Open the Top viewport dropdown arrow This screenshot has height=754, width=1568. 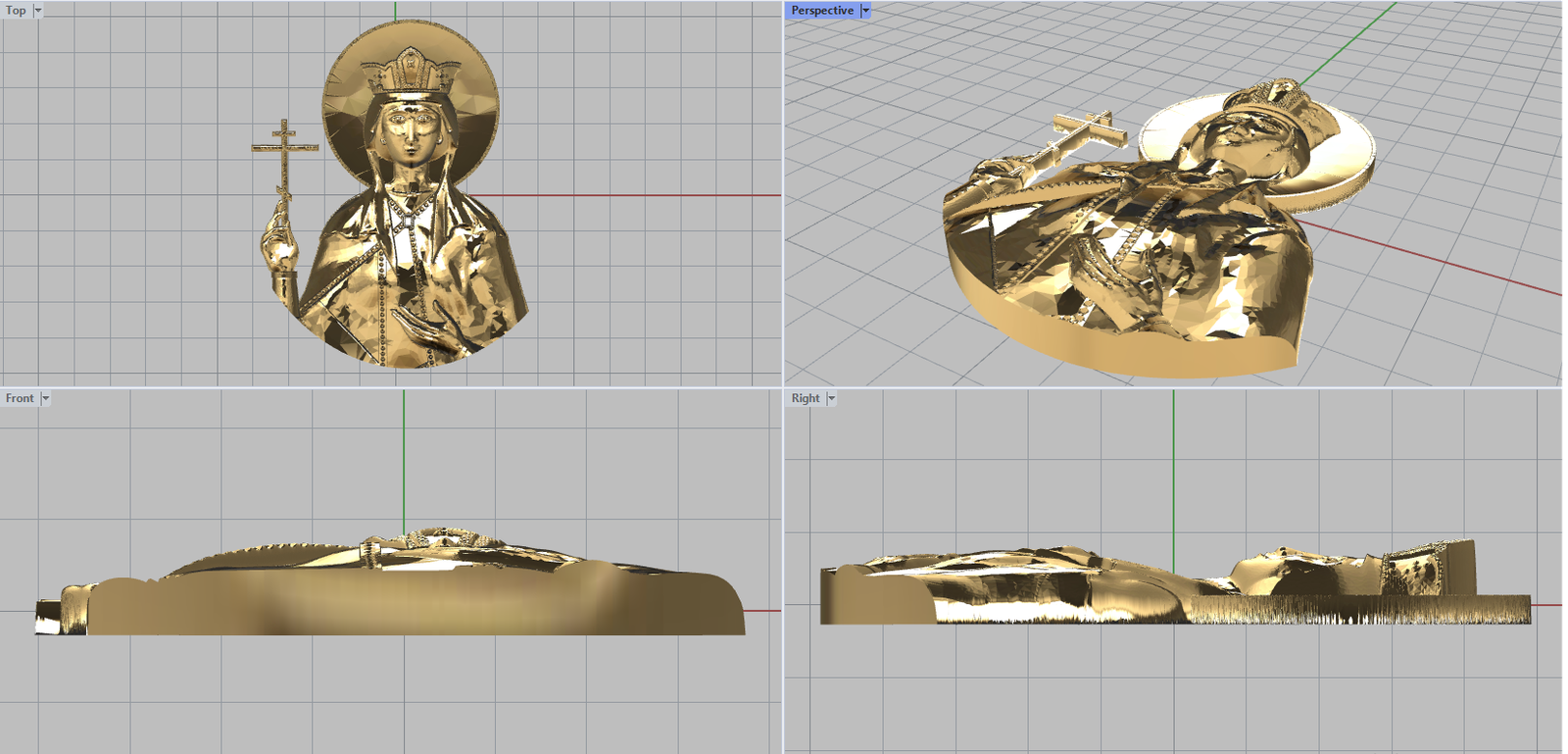click(38, 11)
